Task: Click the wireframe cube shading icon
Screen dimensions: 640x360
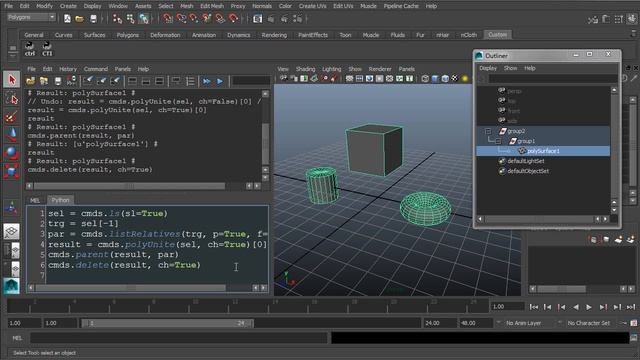Action: click(425, 78)
